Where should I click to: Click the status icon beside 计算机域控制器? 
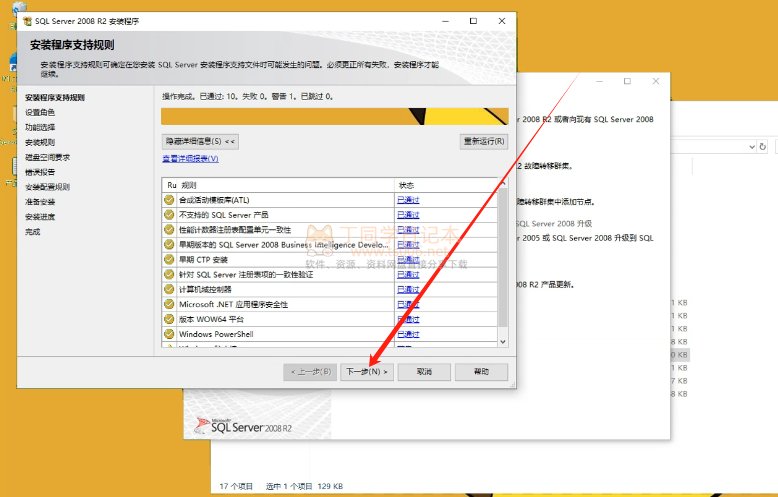click(169, 289)
